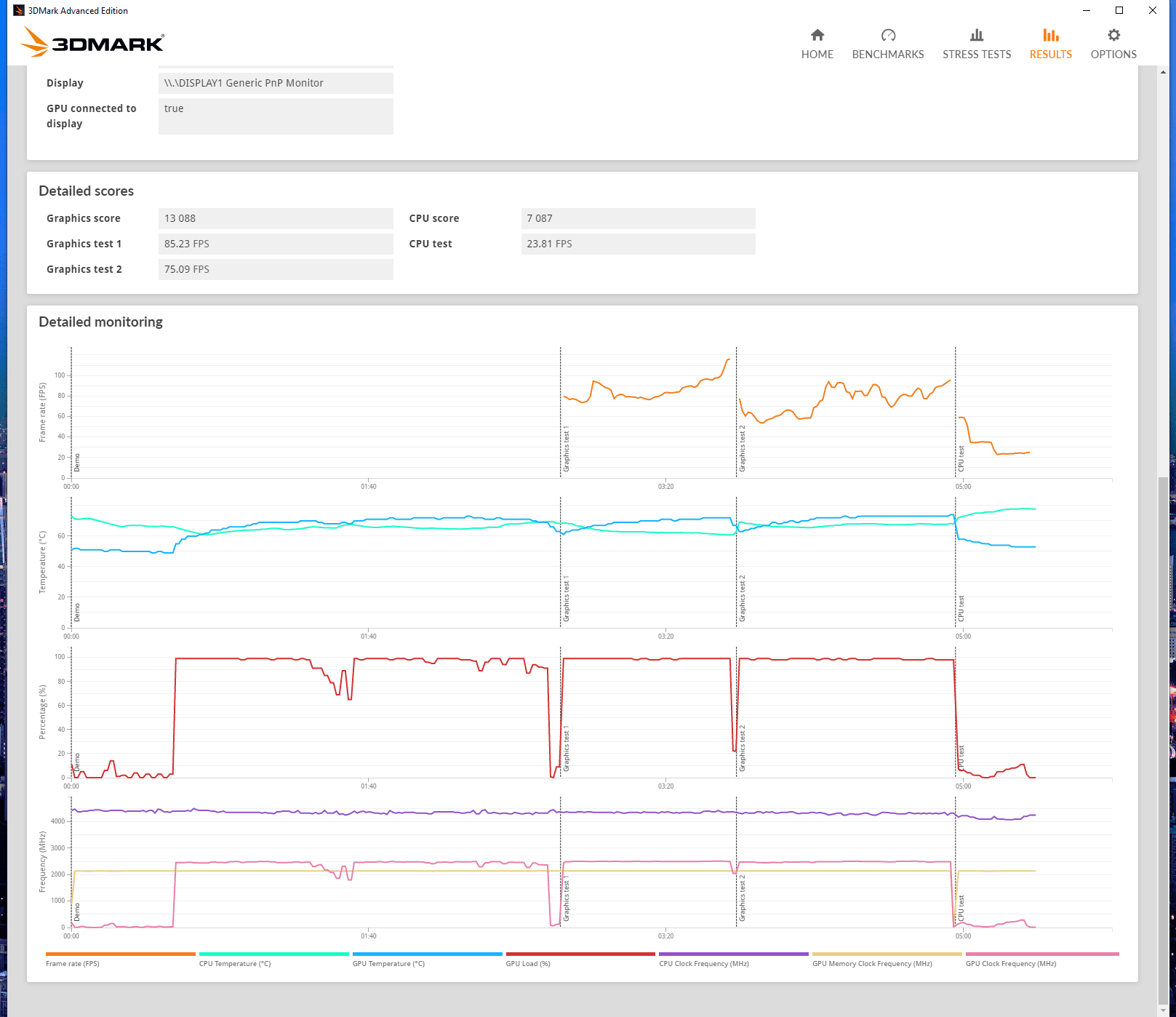Click the orange Frame rate color bar
Viewport: 1176px width, 1017px height.
point(121,954)
